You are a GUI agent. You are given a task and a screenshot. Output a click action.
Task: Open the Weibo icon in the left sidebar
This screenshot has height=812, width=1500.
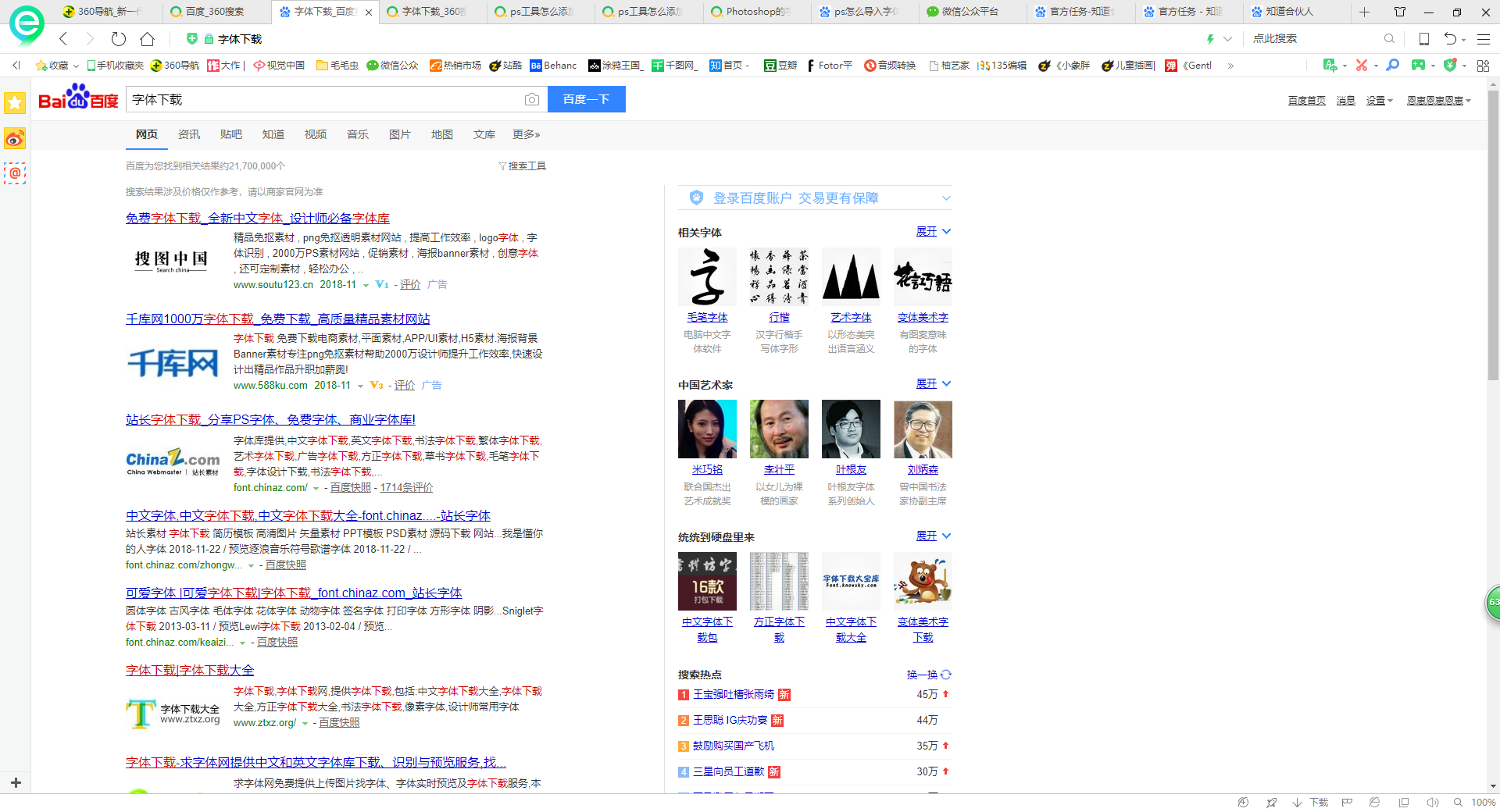15,138
